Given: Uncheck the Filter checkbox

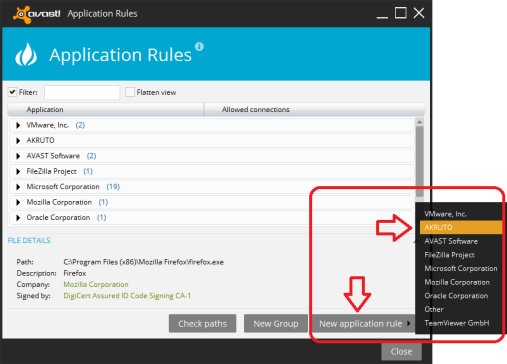Looking at the screenshot, I should [12, 92].
